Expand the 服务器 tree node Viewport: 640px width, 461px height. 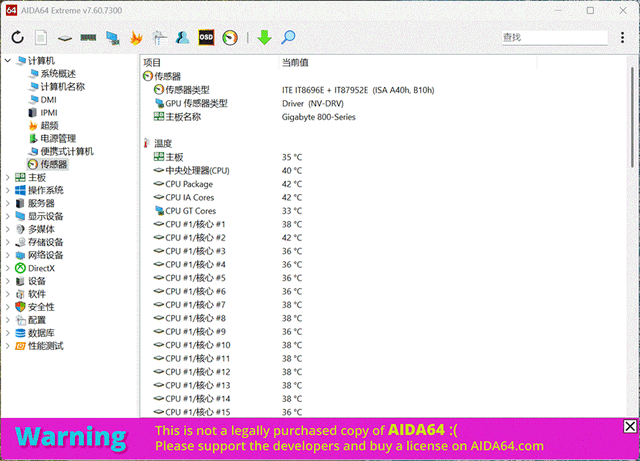[8, 203]
